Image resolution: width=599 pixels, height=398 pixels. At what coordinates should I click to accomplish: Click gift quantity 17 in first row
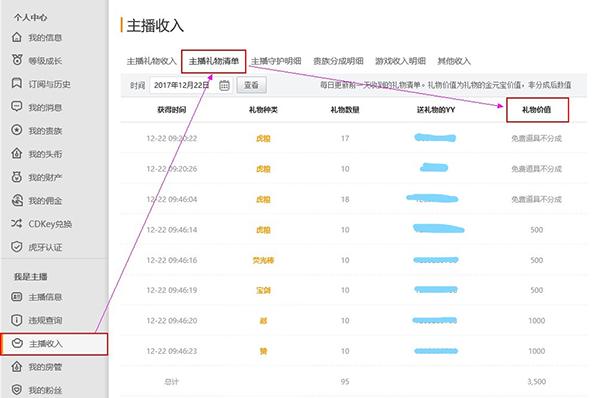tap(345, 138)
